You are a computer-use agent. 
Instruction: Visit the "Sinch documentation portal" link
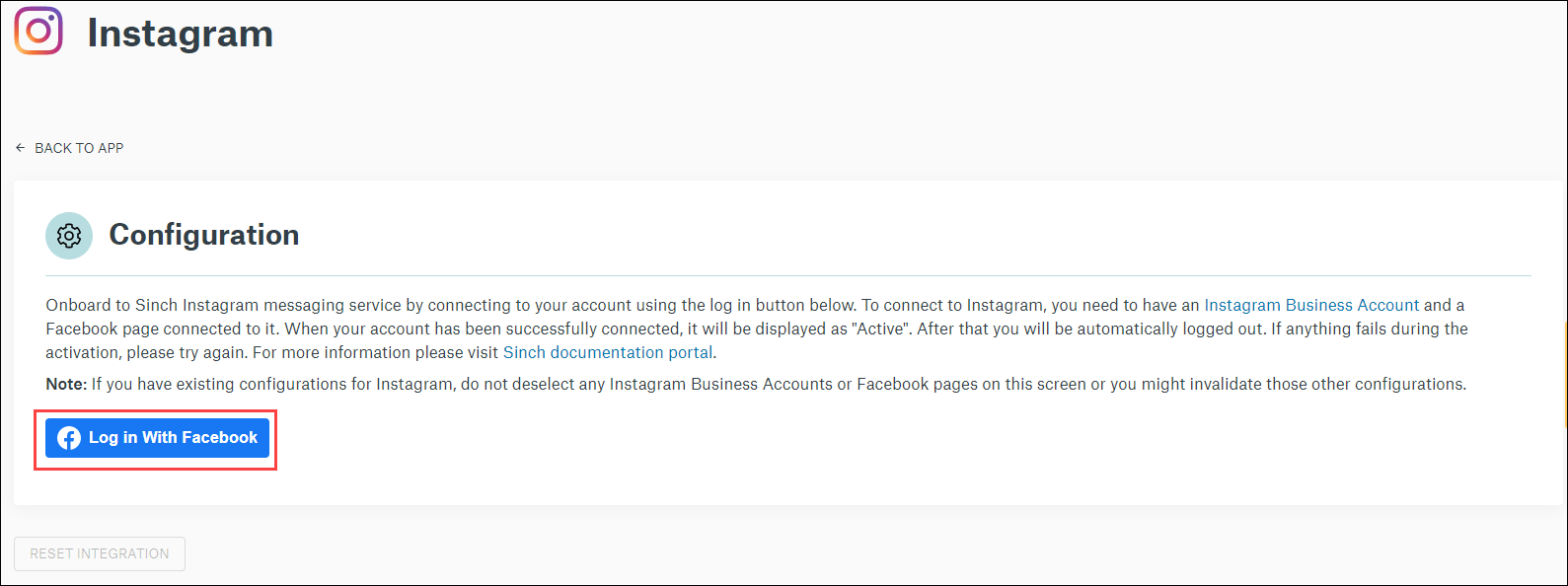tap(608, 352)
